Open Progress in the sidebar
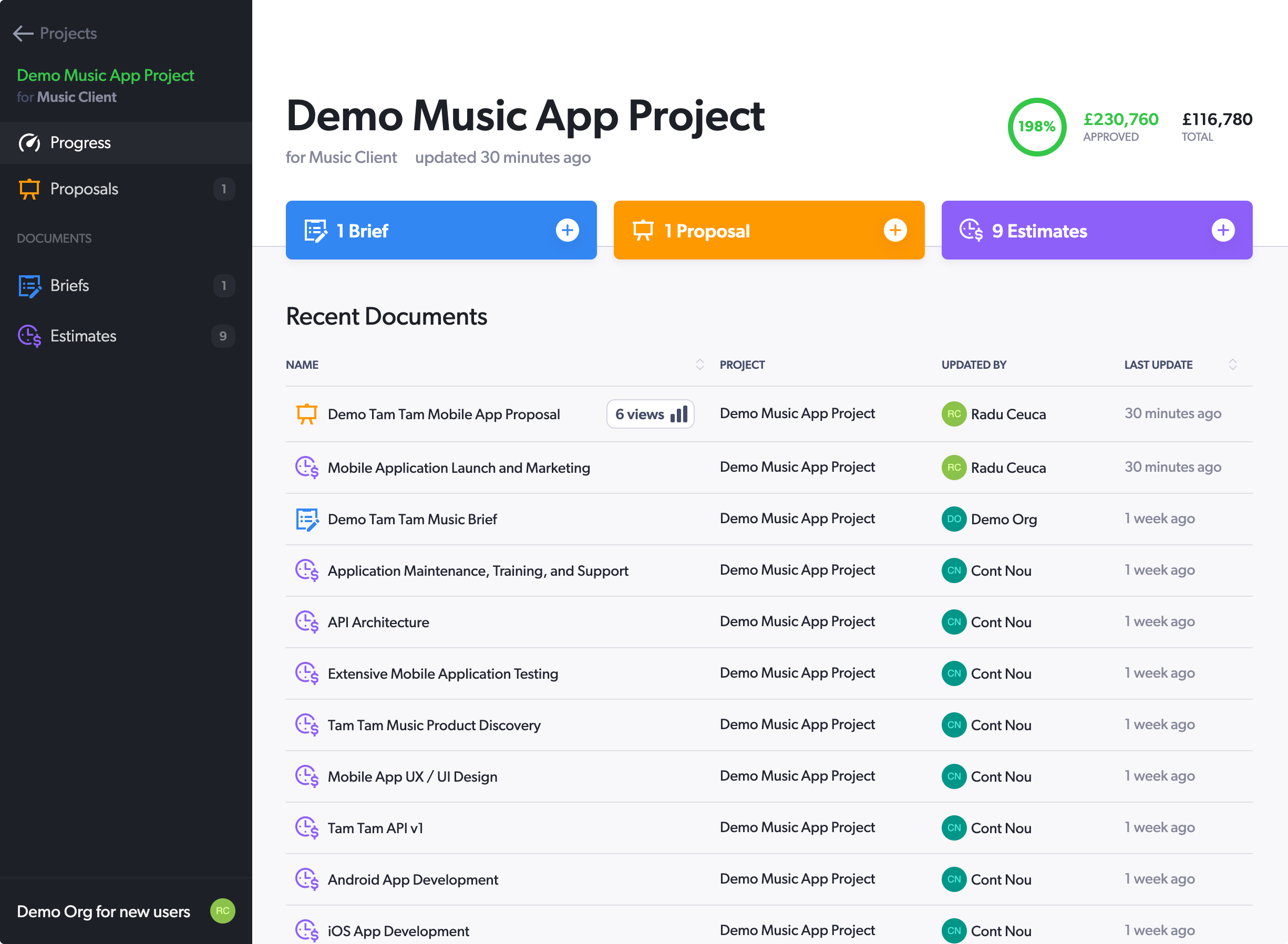 point(126,143)
